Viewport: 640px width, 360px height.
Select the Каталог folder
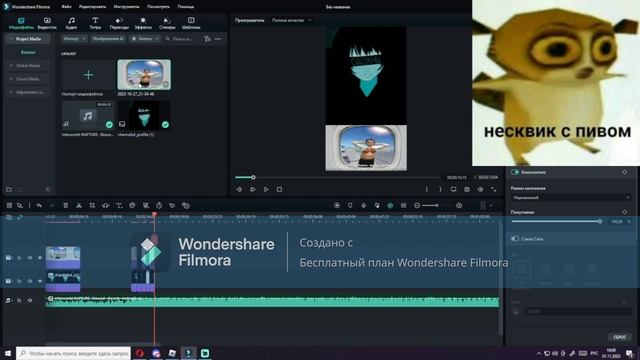28,52
